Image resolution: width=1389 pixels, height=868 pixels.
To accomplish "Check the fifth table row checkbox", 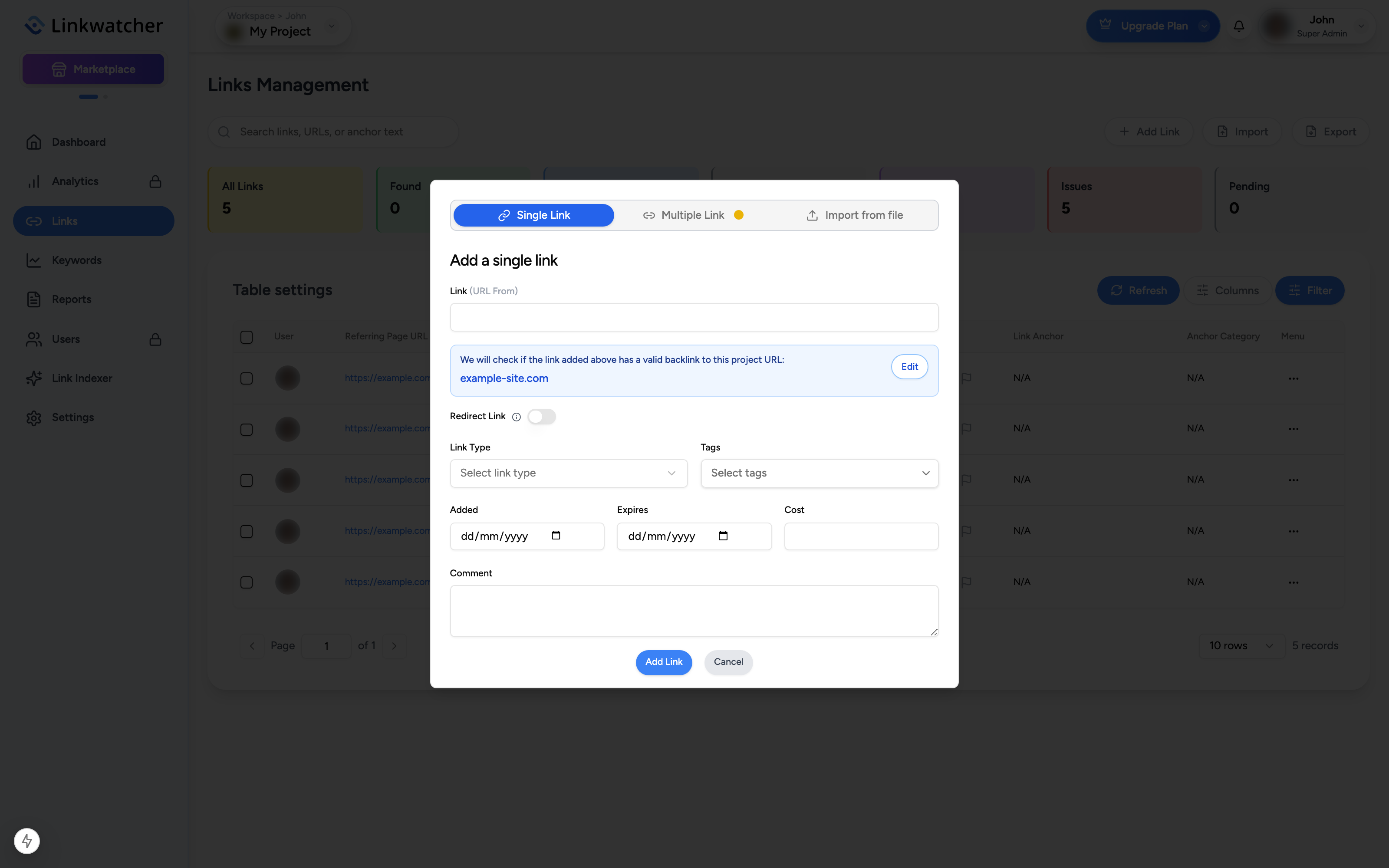I will (x=246, y=582).
